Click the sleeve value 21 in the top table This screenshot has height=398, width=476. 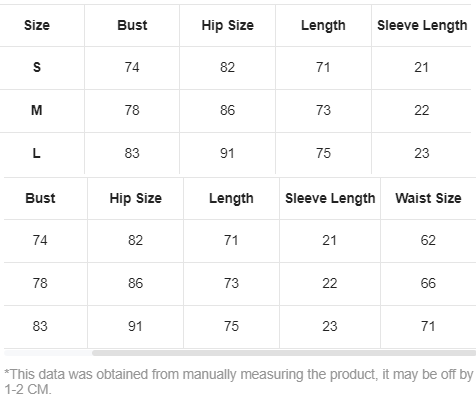[421, 67]
